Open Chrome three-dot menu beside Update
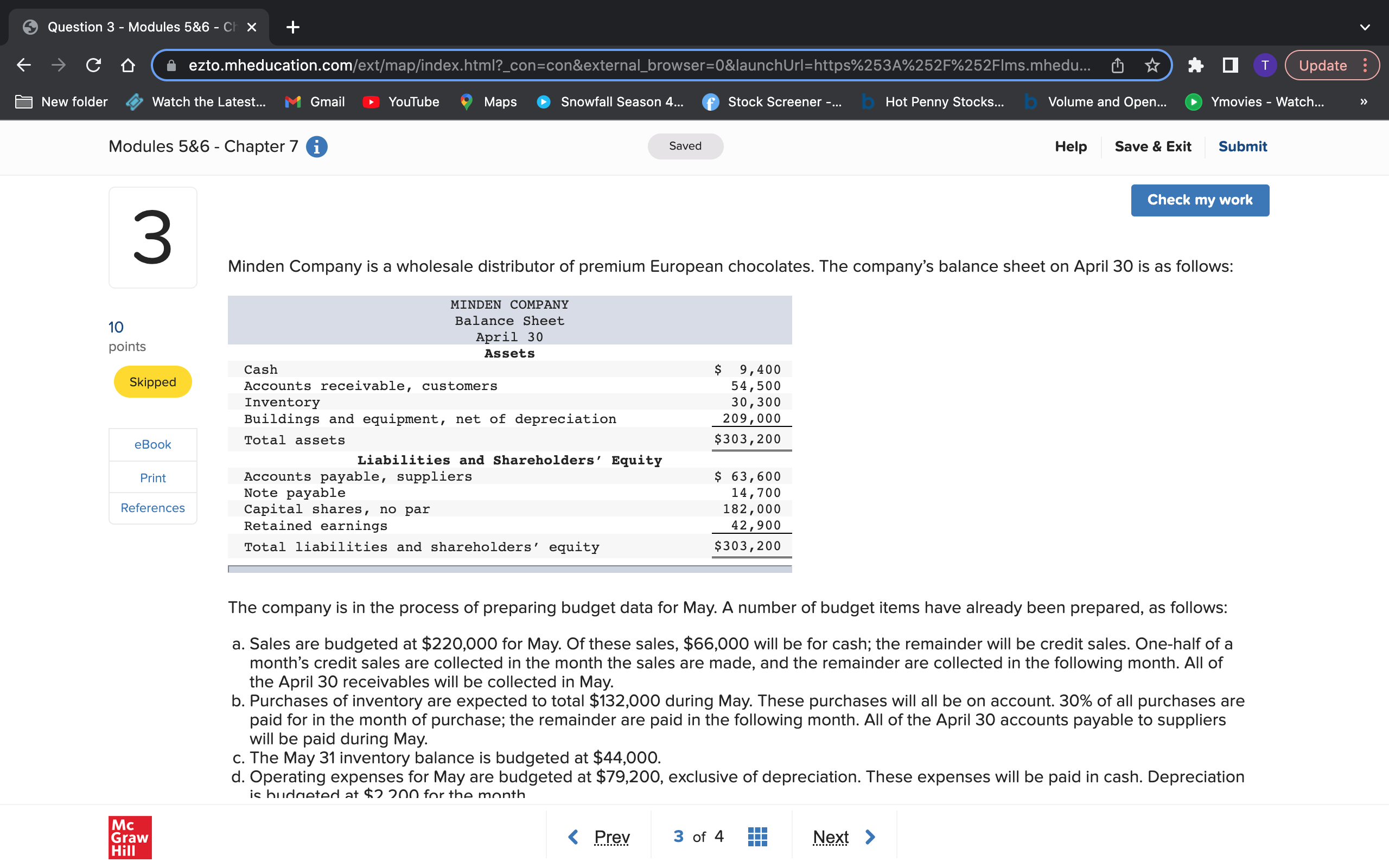The width and height of the screenshot is (1389, 868). (x=1366, y=66)
